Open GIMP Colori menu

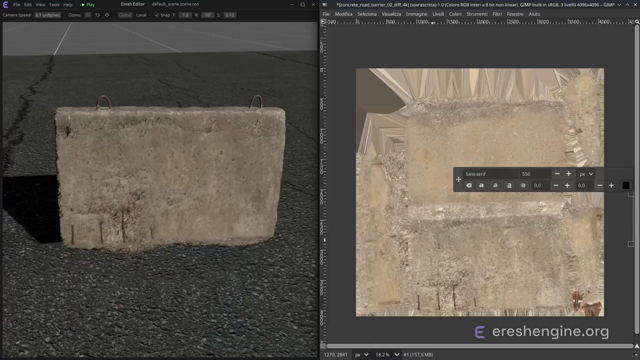455,14
